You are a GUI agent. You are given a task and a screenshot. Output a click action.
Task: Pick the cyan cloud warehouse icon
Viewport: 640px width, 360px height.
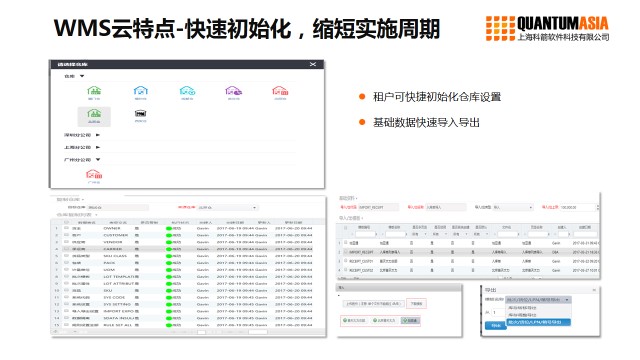[187, 91]
